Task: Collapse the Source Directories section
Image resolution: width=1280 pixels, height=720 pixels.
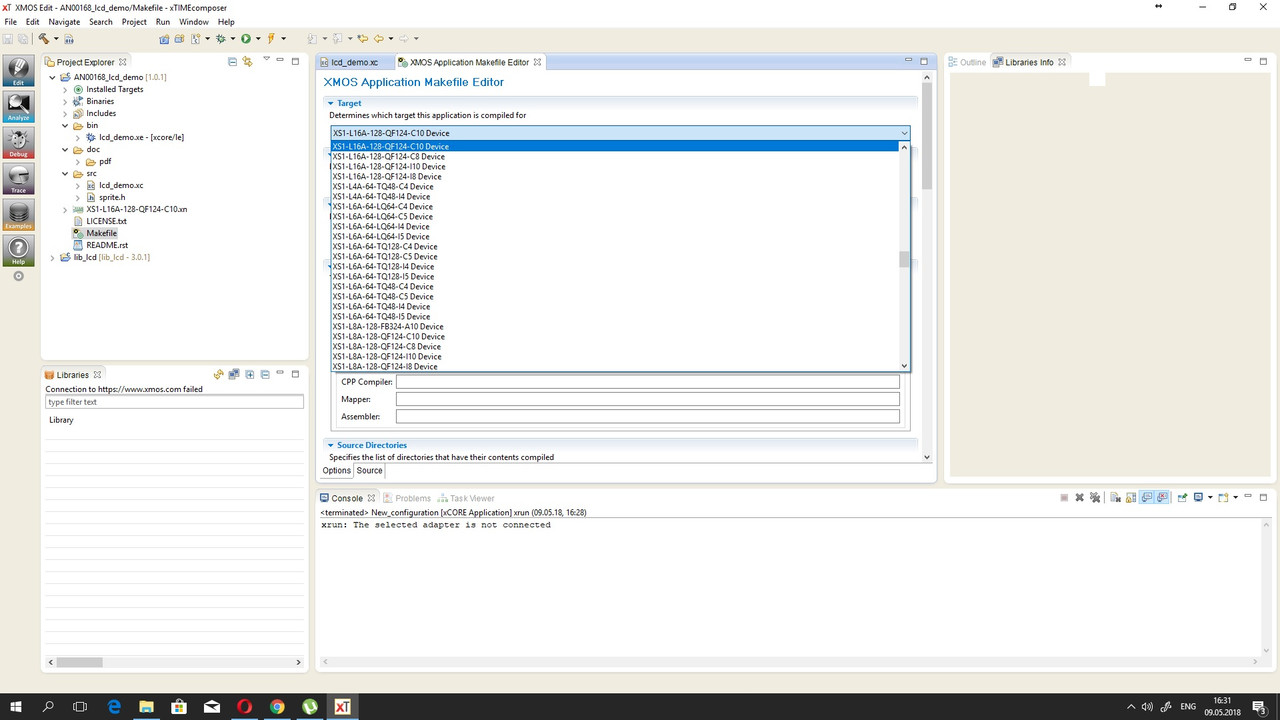Action: (x=331, y=445)
